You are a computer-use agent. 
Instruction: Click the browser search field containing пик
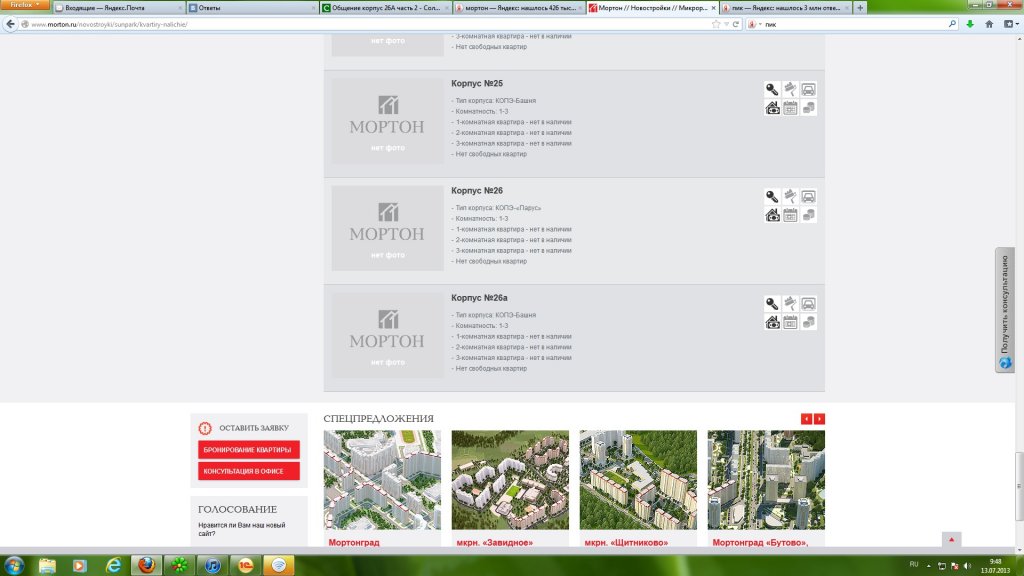click(854, 24)
